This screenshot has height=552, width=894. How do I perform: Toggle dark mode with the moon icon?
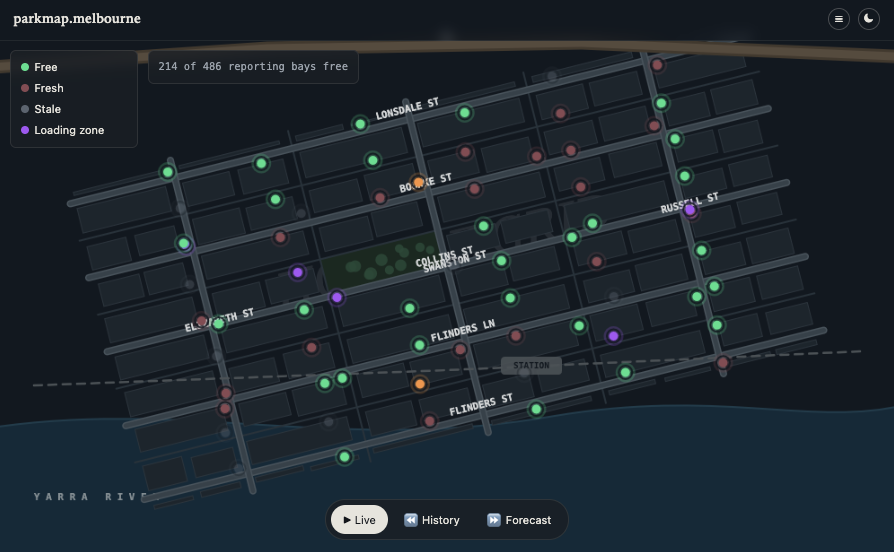point(869,19)
